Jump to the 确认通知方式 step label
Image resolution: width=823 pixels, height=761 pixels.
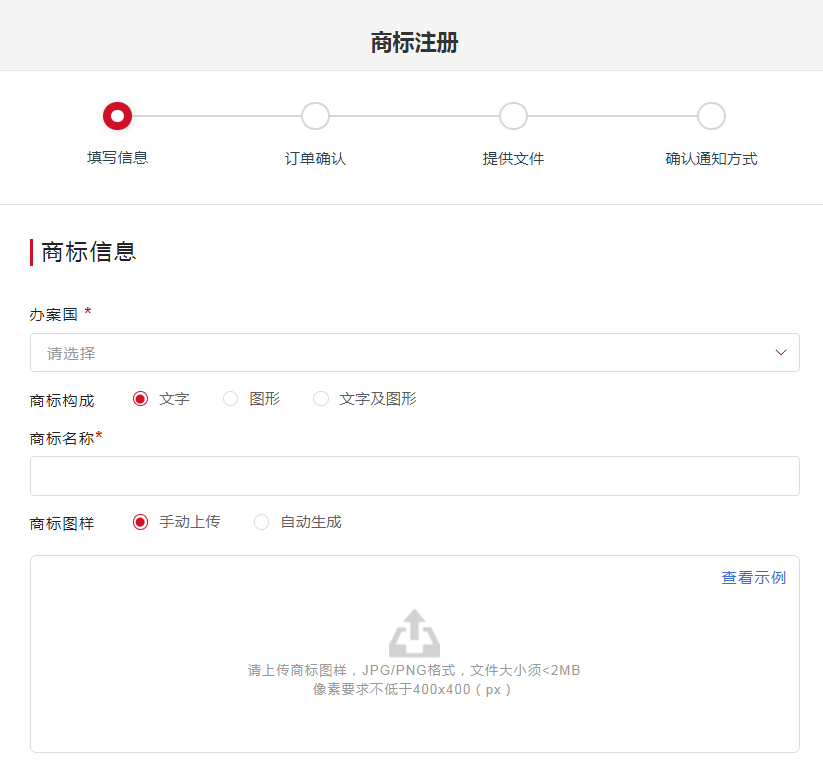[711, 158]
